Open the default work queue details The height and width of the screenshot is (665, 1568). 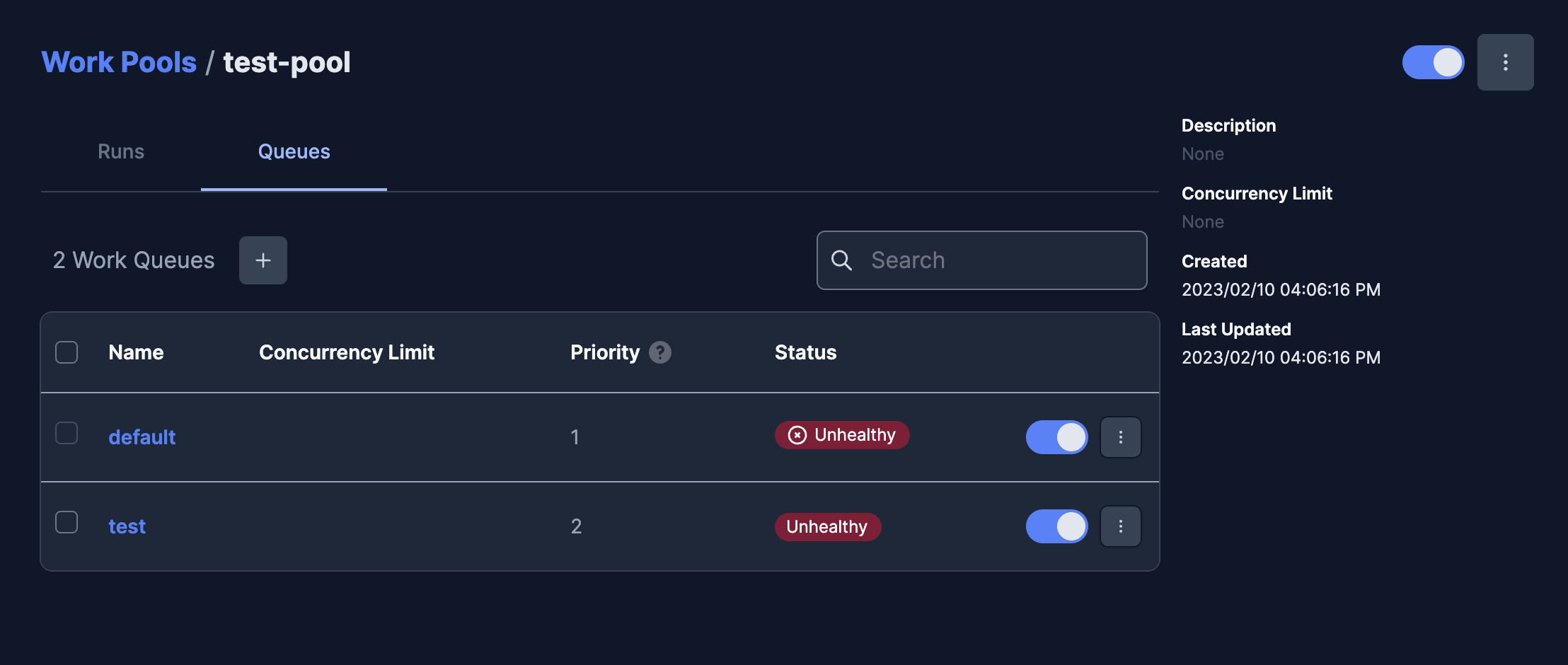point(142,437)
